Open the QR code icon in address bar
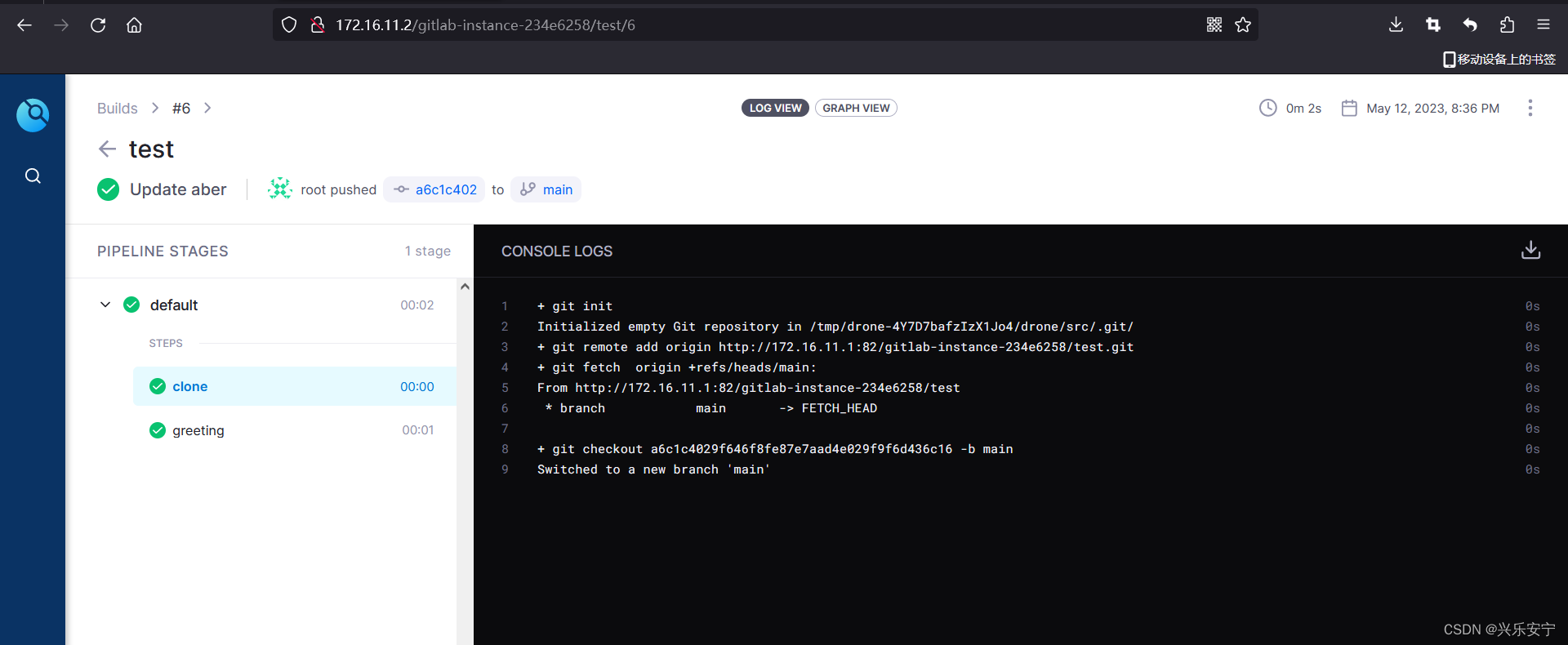The width and height of the screenshot is (1568, 645). pyautogui.click(x=1214, y=24)
